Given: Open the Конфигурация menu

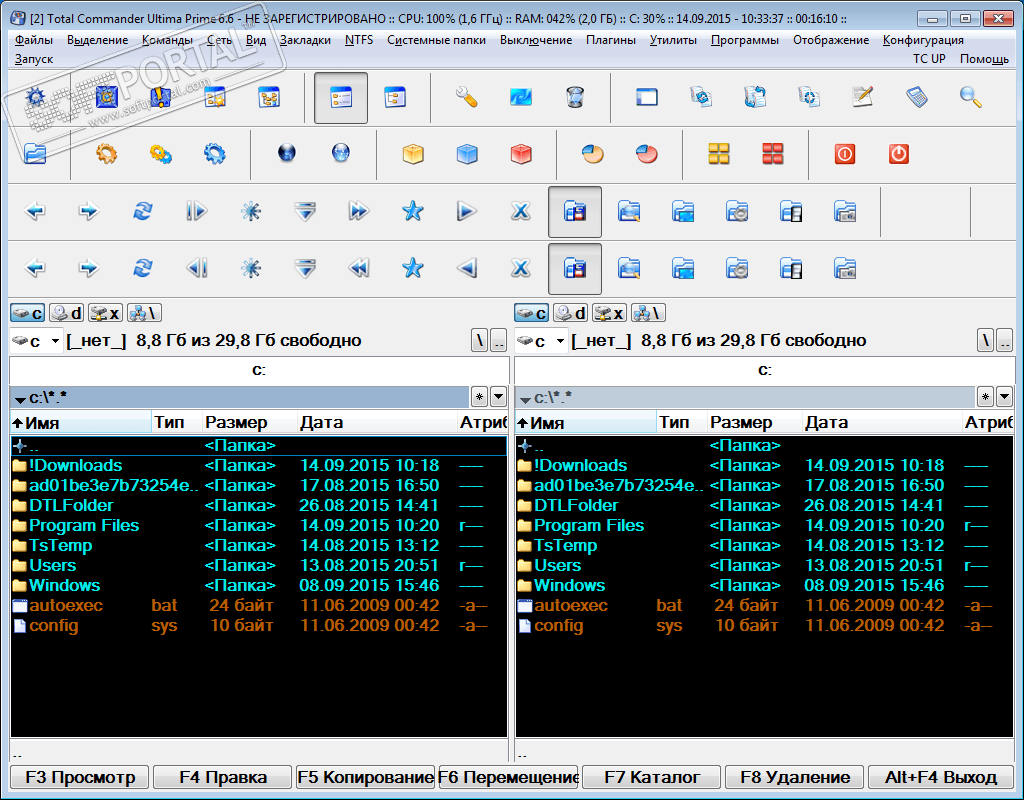Looking at the screenshot, I should click(x=923, y=40).
